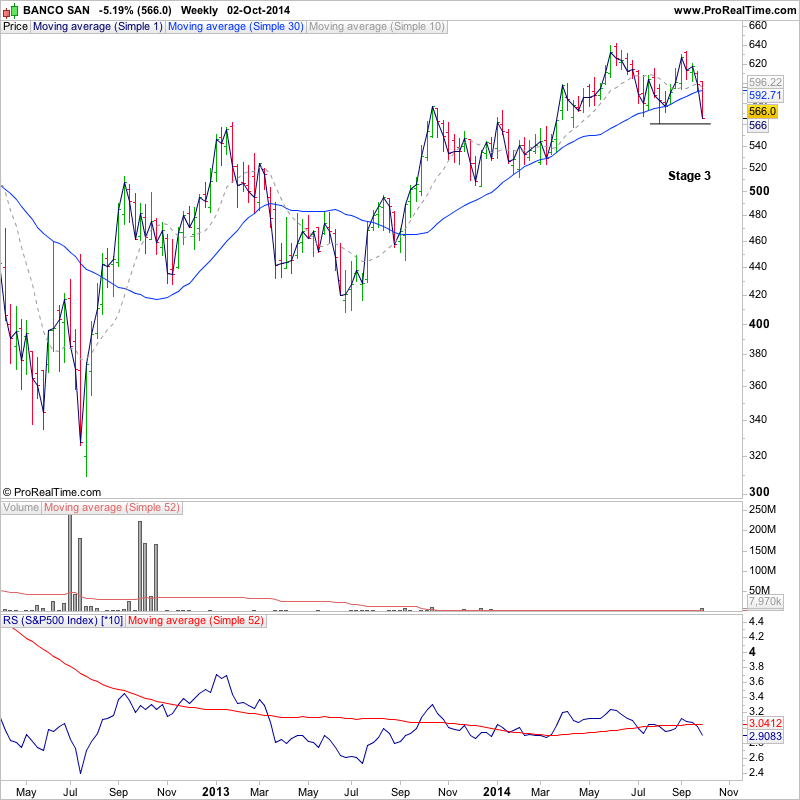Viewport: 800px width, 800px height.
Task: Select the RS (S&P500 Index) [*10] label
Action: pos(63,620)
